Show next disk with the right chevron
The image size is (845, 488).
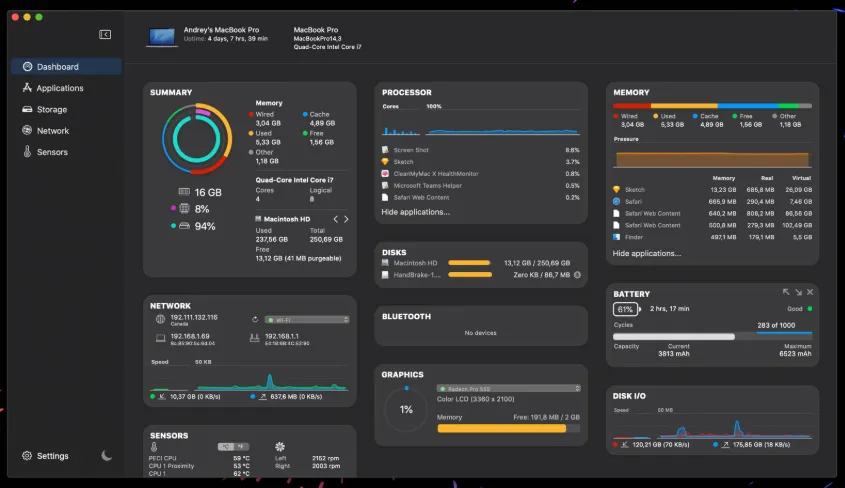[x=346, y=219]
